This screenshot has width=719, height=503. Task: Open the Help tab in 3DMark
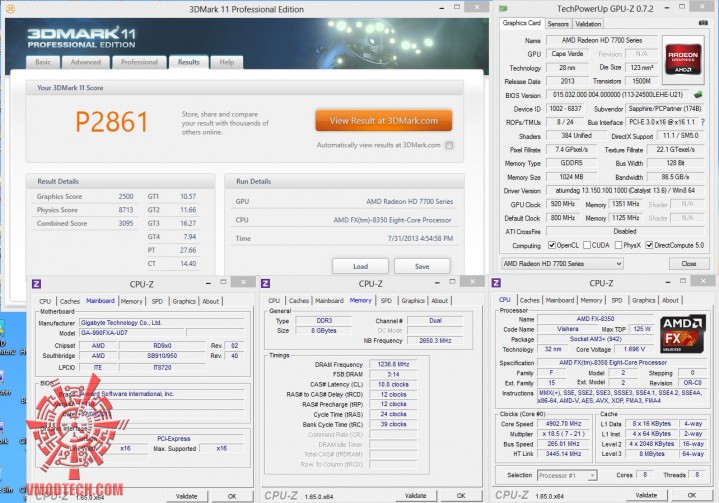(227, 62)
